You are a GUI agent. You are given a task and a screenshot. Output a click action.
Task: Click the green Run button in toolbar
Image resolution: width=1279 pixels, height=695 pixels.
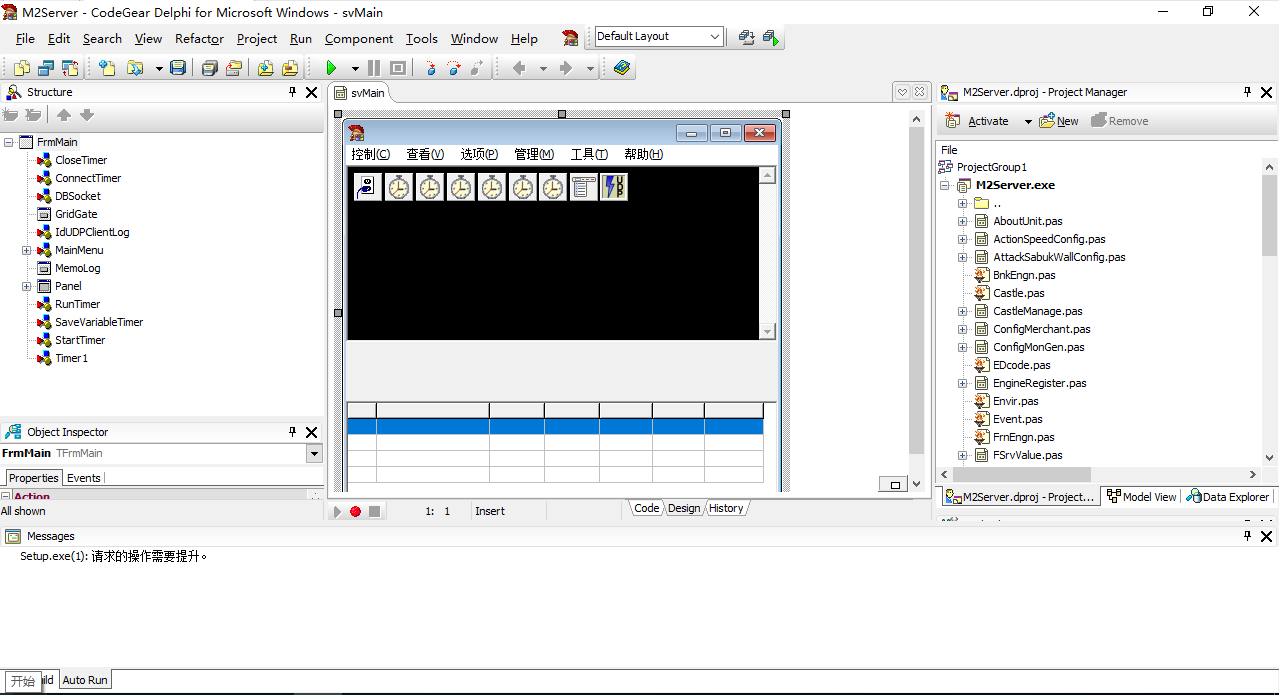(331, 68)
